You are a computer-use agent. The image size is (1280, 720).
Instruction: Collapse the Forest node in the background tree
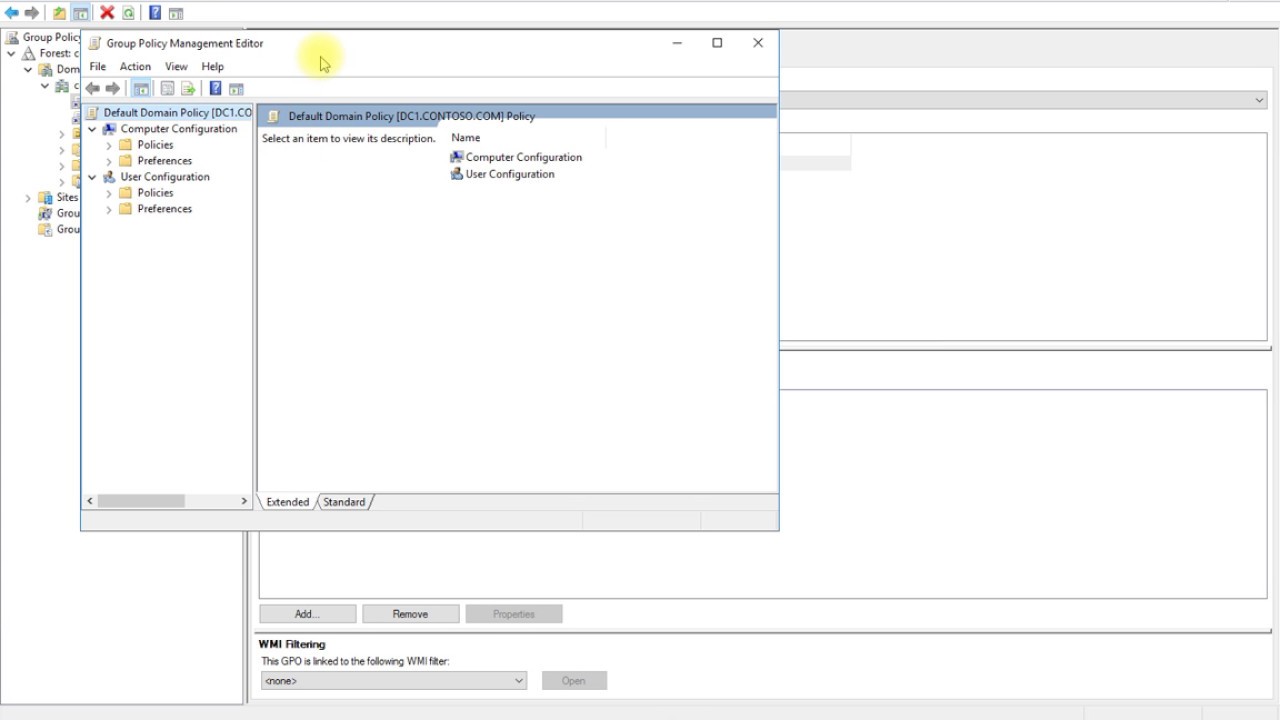coord(11,53)
